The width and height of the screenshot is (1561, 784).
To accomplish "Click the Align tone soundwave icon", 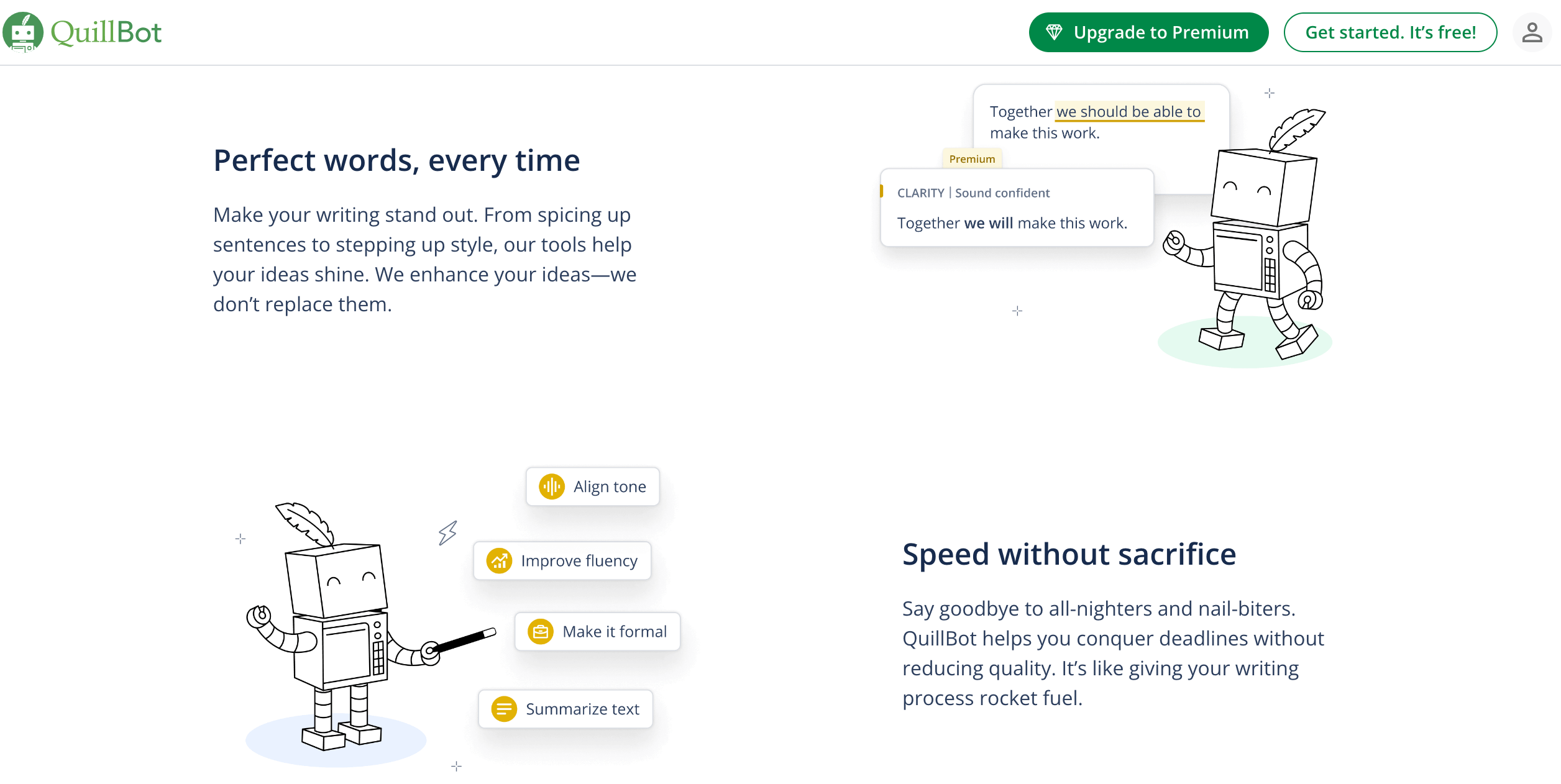I will 552,486.
